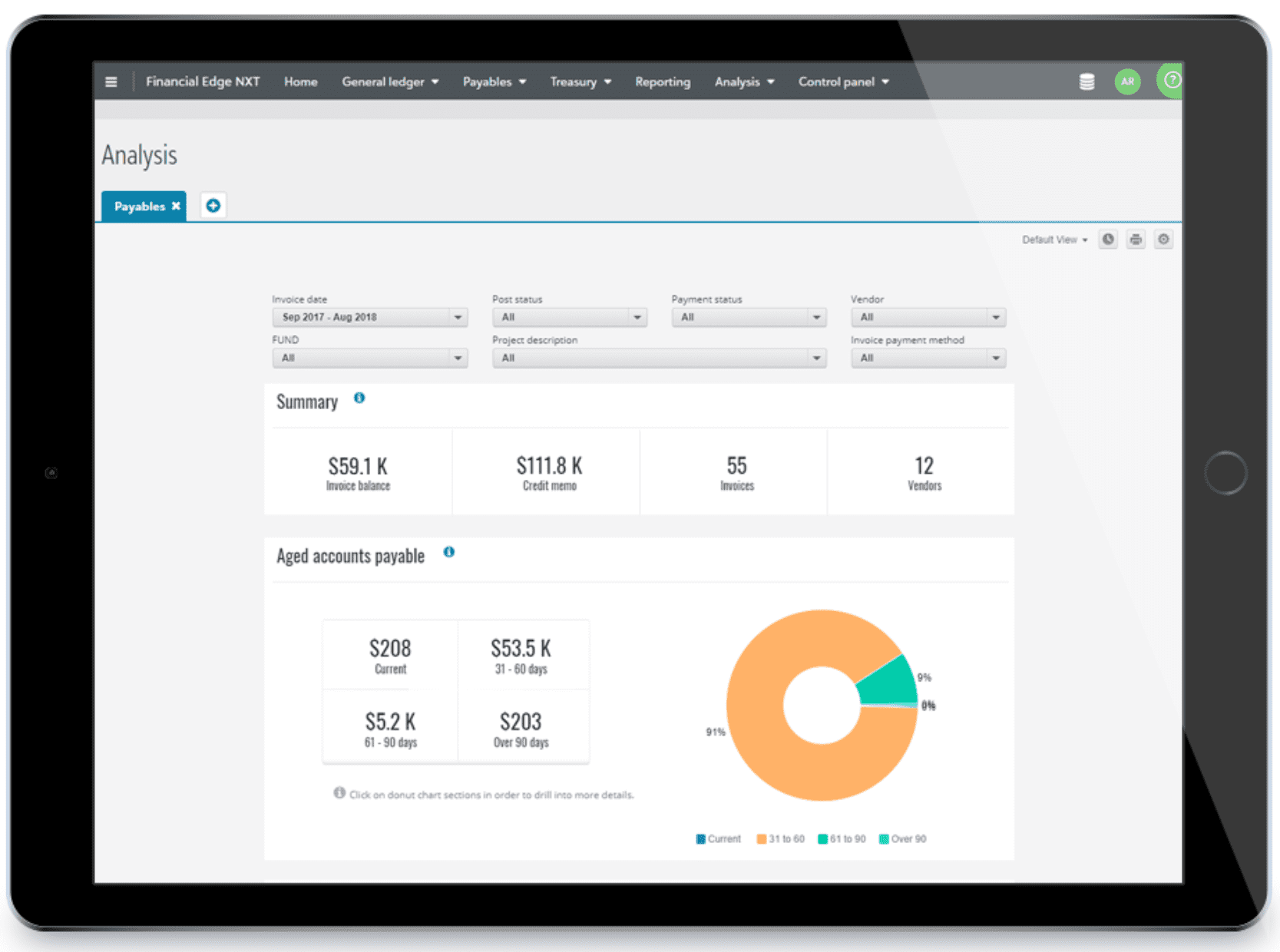
Task: Click the clock history icon
Action: point(1108,240)
